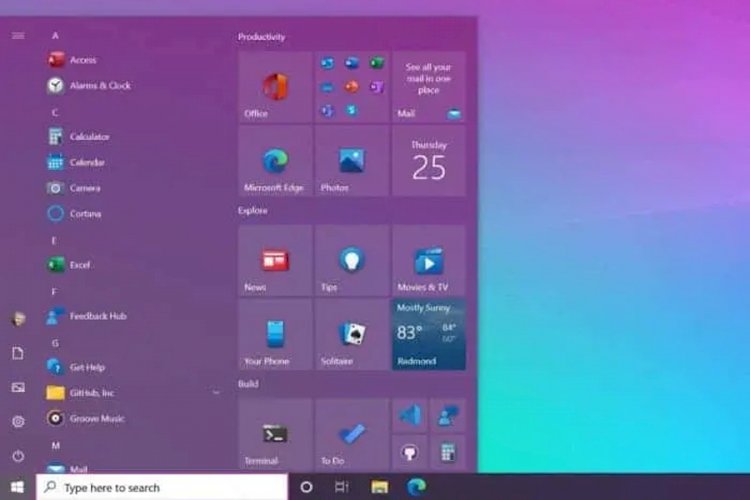Image resolution: width=750 pixels, height=500 pixels.
Task: Expand the Start menu hamburger navigation
Action: (18, 36)
